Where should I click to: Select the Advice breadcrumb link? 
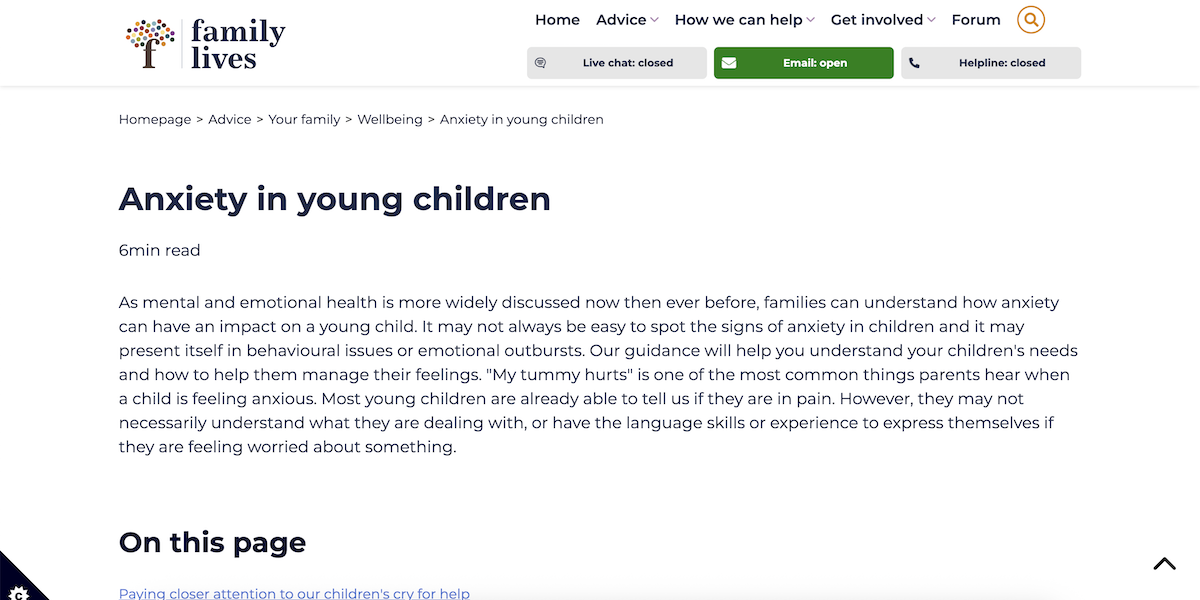230,119
